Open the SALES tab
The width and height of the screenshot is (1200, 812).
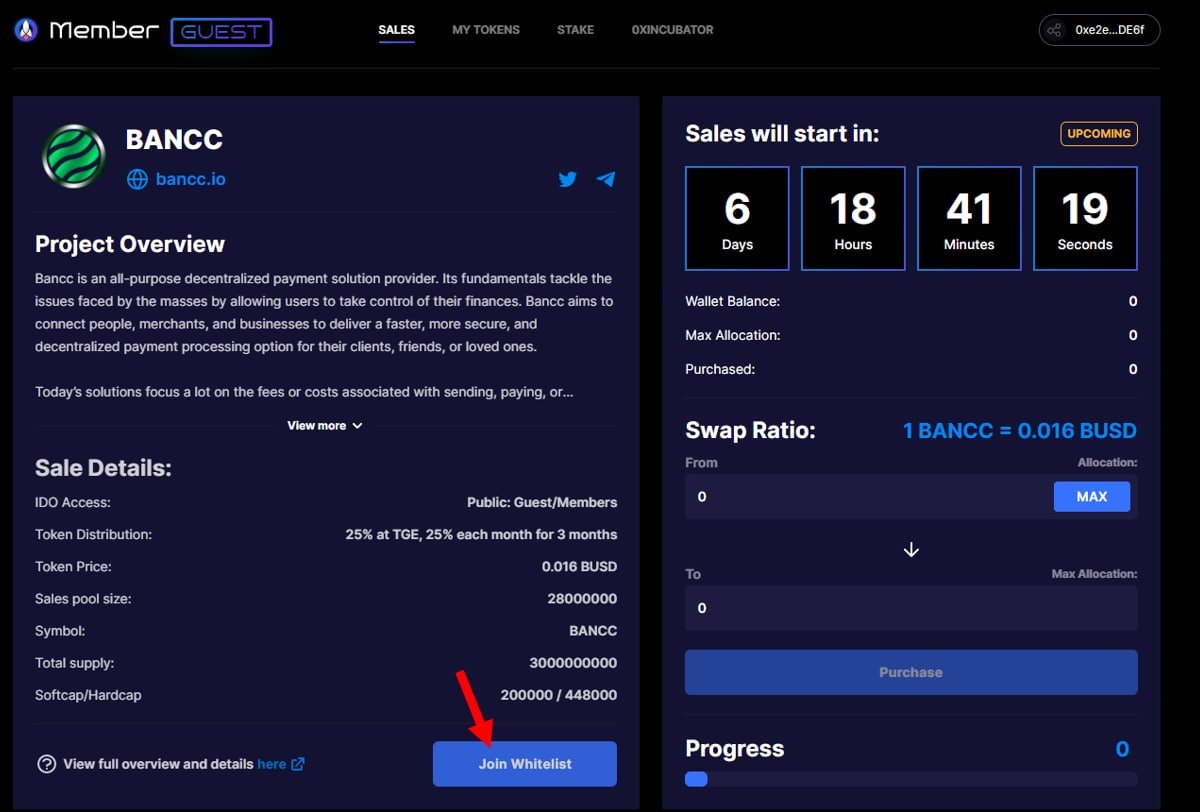click(x=396, y=30)
